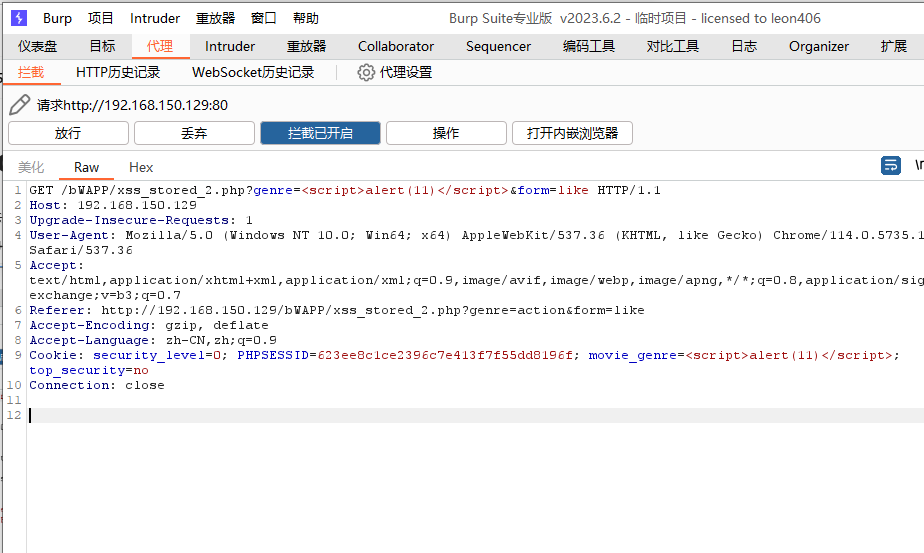Select the Raw view tab
924x553 pixels.
86,167
